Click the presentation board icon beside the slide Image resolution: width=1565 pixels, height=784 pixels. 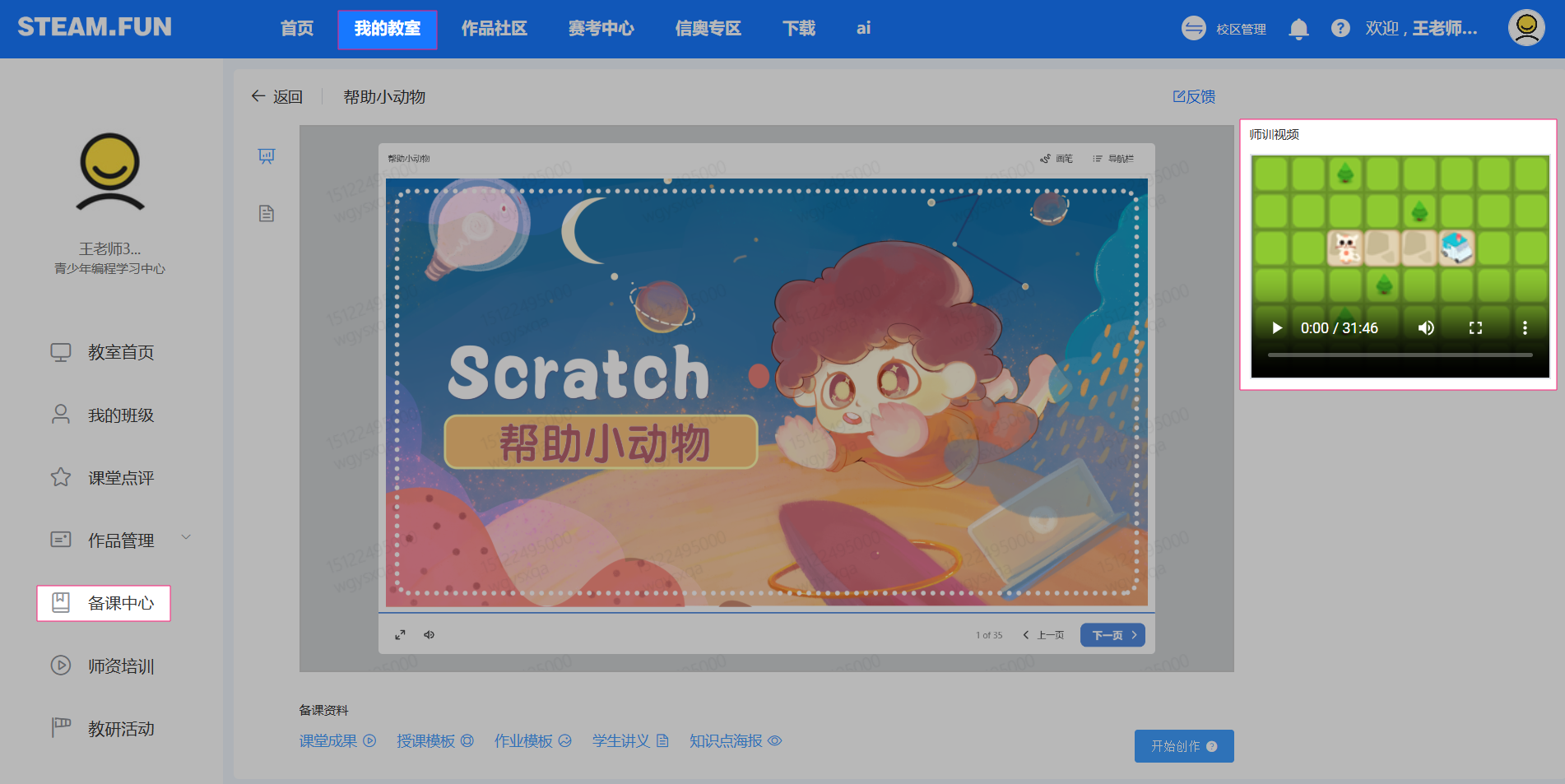[x=267, y=156]
